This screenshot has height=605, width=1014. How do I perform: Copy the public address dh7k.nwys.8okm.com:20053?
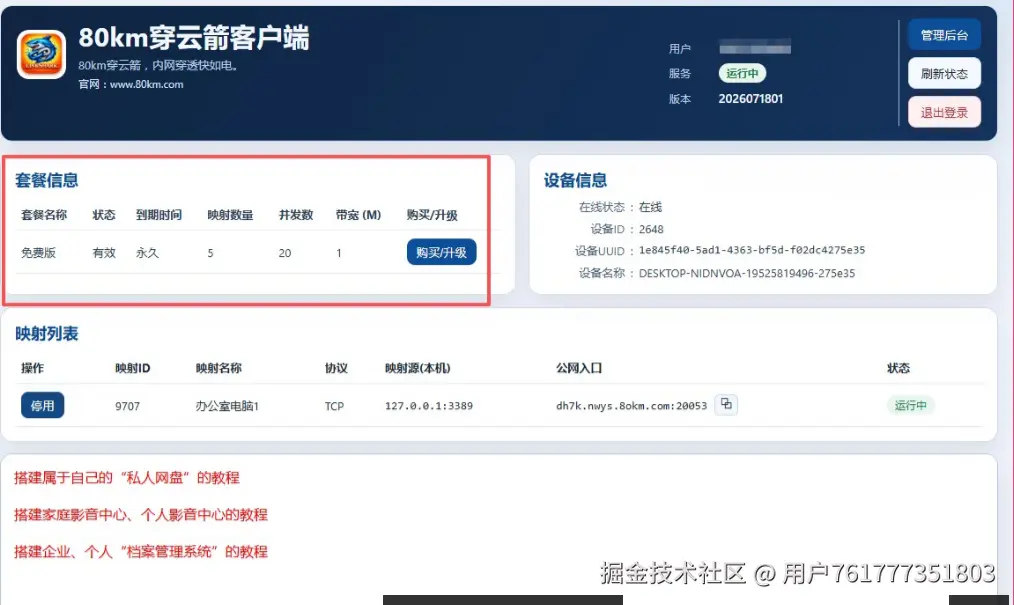(726, 405)
